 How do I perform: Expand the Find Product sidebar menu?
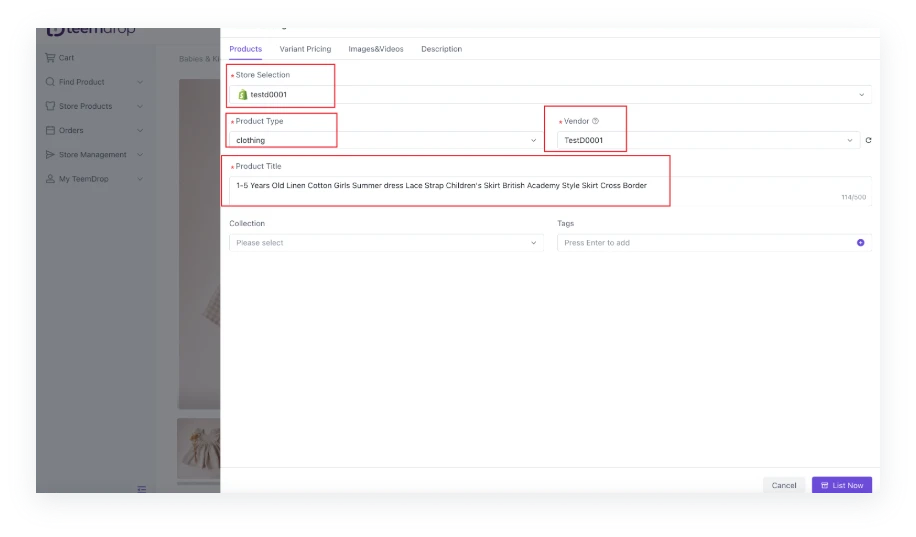139,82
